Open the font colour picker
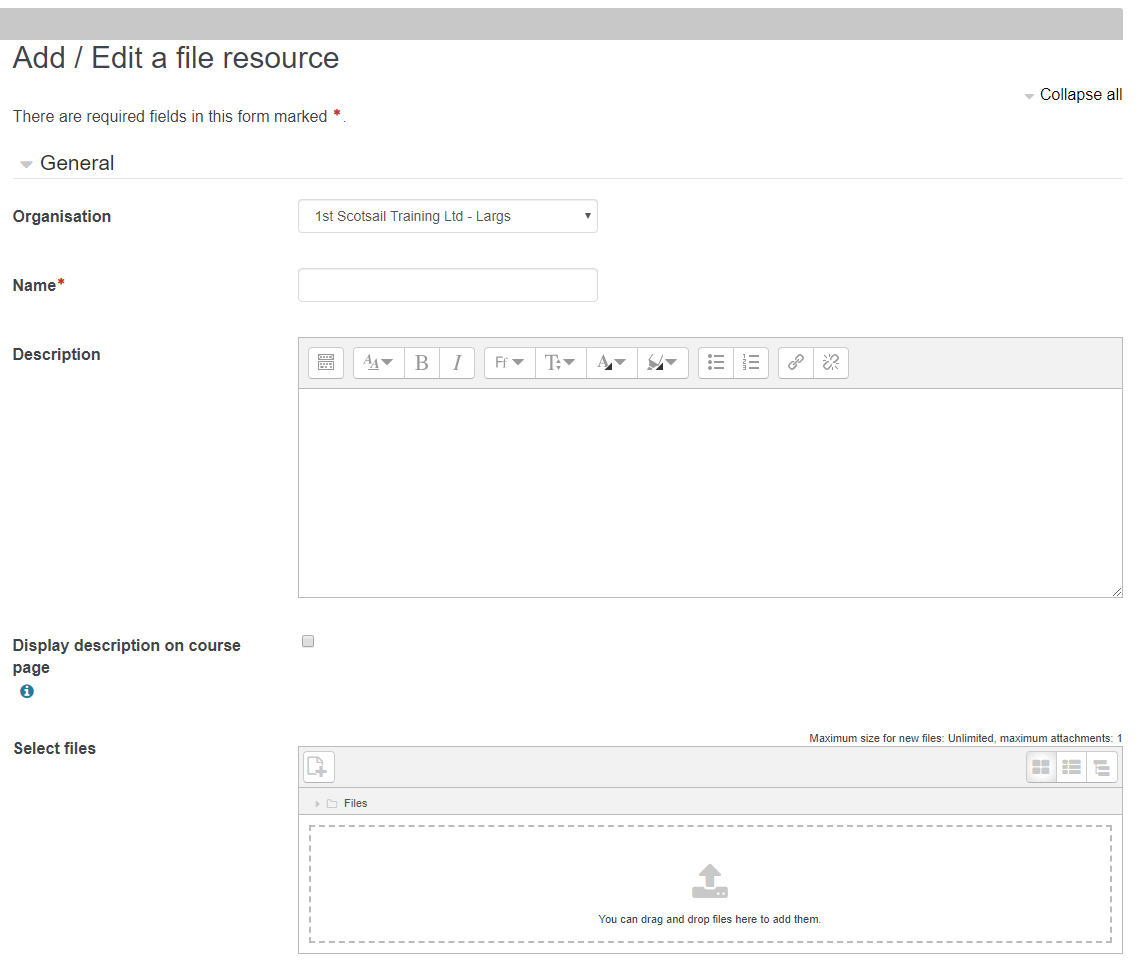Screen dimensions: 1137x968 click(612, 363)
